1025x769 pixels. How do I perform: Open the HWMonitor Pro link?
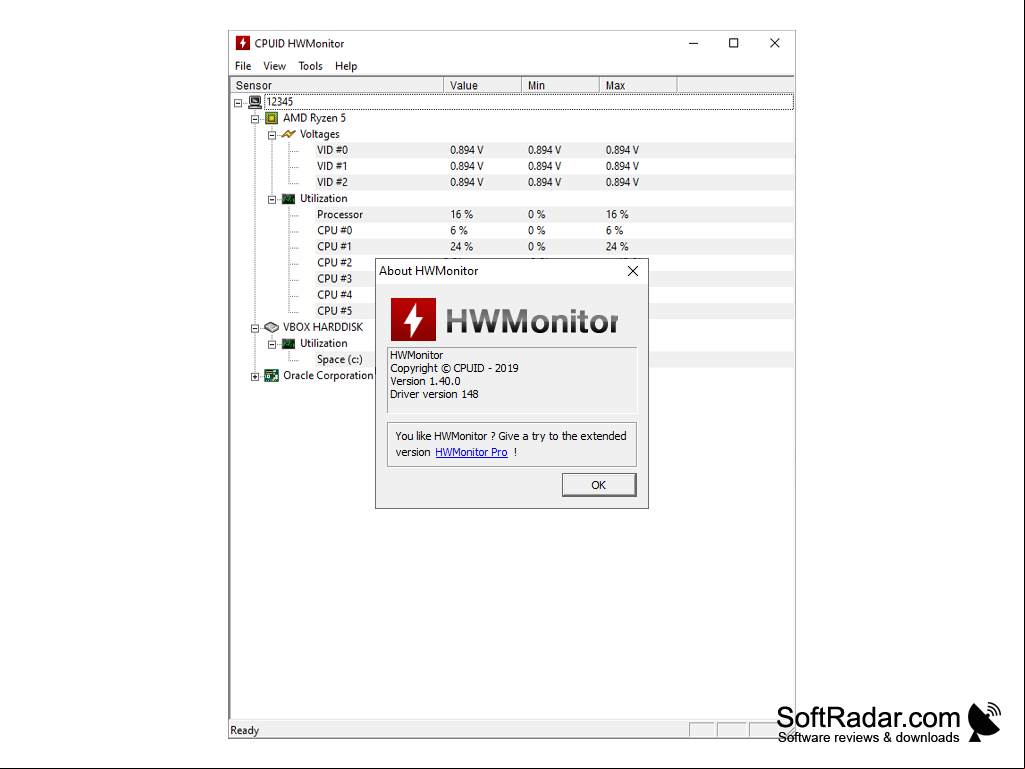pos(471,453)
